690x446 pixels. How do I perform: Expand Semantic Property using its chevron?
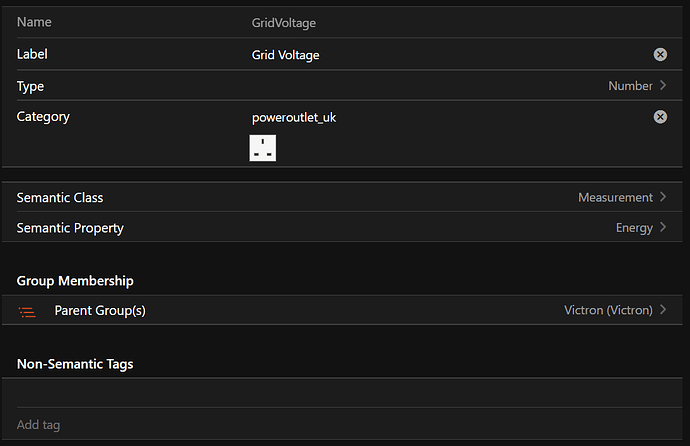(663, 228)
